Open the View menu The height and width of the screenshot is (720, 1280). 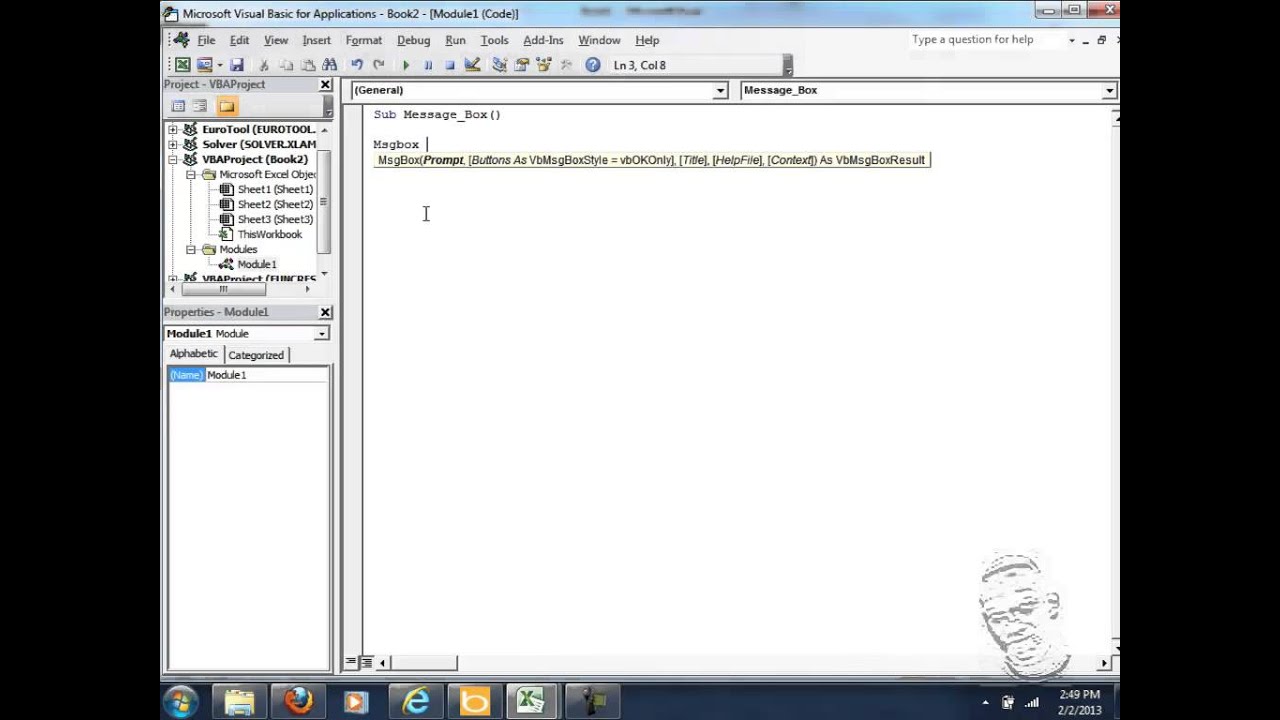click(276, 40)
